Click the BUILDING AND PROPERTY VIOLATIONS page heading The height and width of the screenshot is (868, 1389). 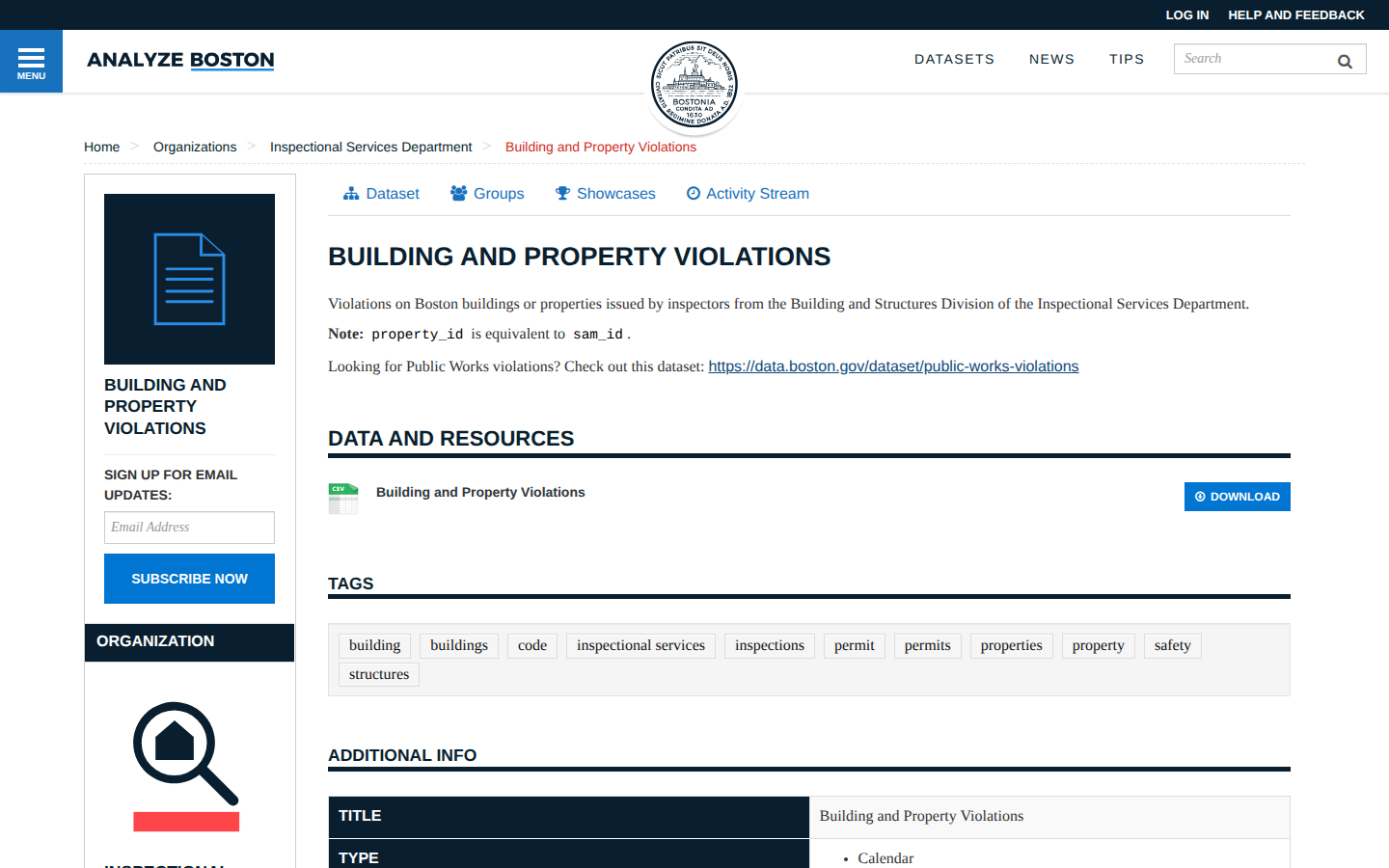[579, 257]
